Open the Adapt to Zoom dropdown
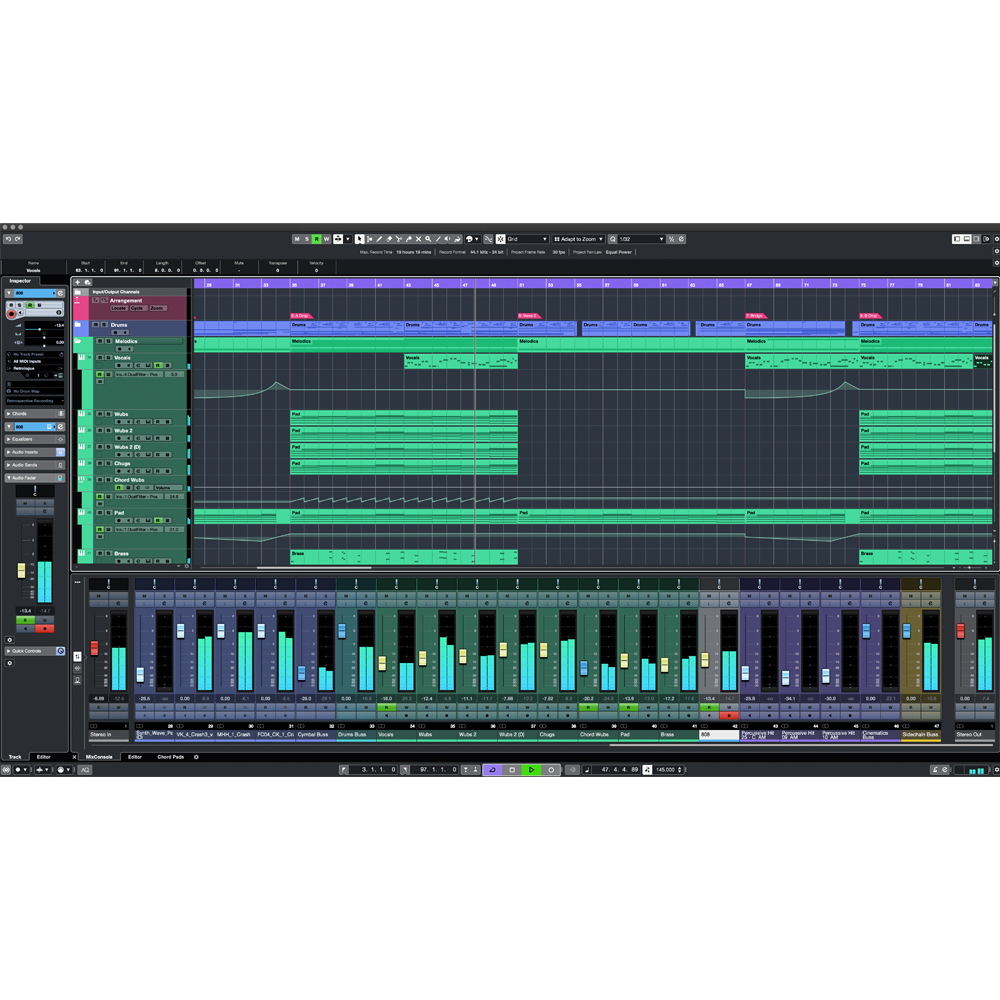 coord(578,239)
